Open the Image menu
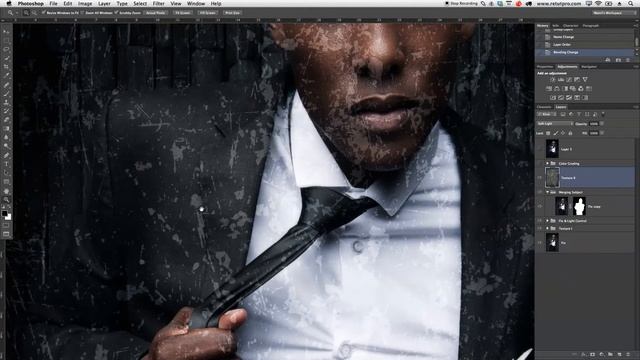Screen dimensions: 640x360 coord(85,3)
